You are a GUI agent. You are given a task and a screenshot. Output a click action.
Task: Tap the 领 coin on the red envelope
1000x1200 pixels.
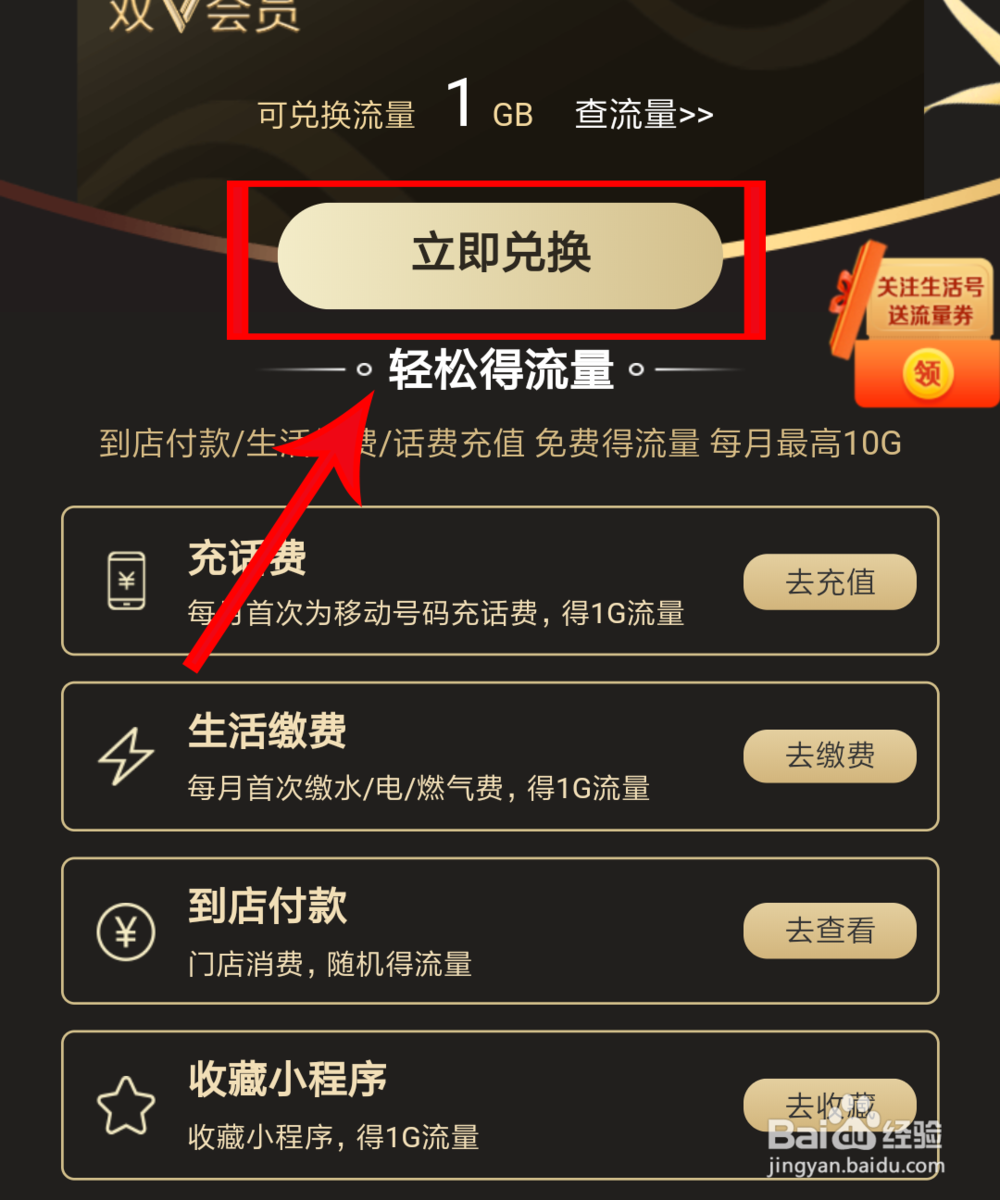pyautogui.click(x=927, y=374)
